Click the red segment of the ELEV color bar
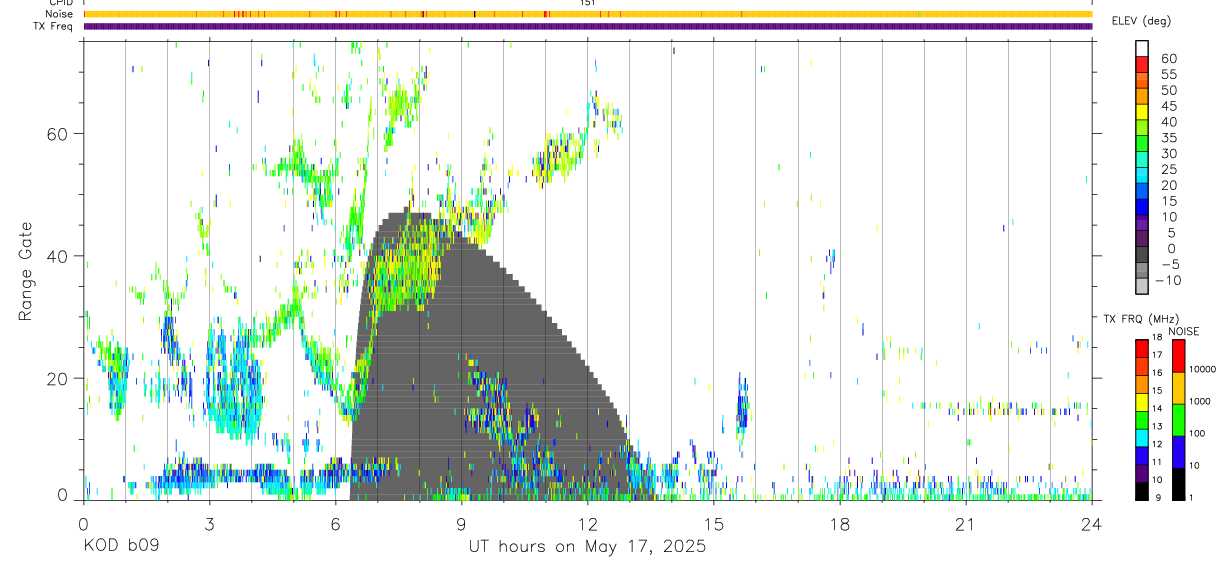 pos(1142,64)
